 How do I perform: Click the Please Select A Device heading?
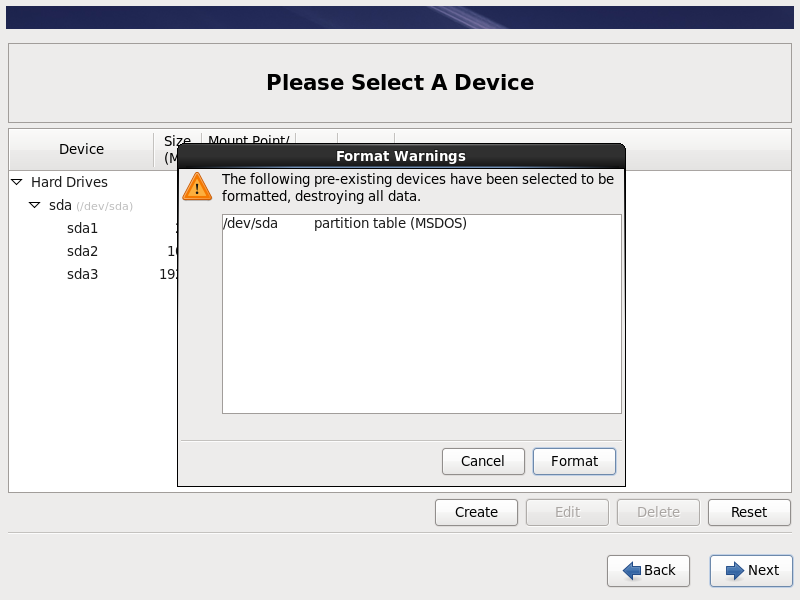[400, 82]
